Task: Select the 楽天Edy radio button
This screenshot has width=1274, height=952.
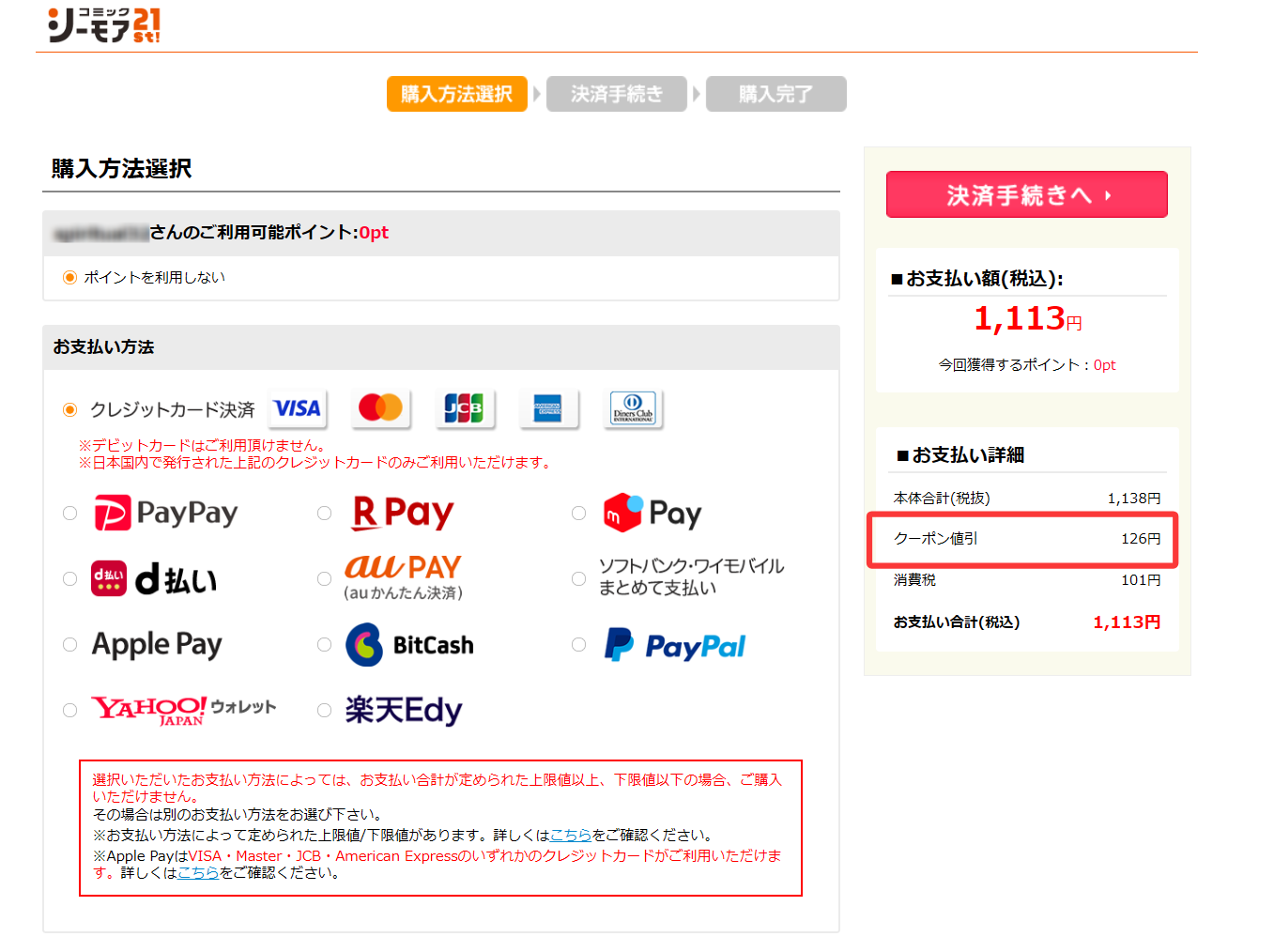Action: coord(324,710)
